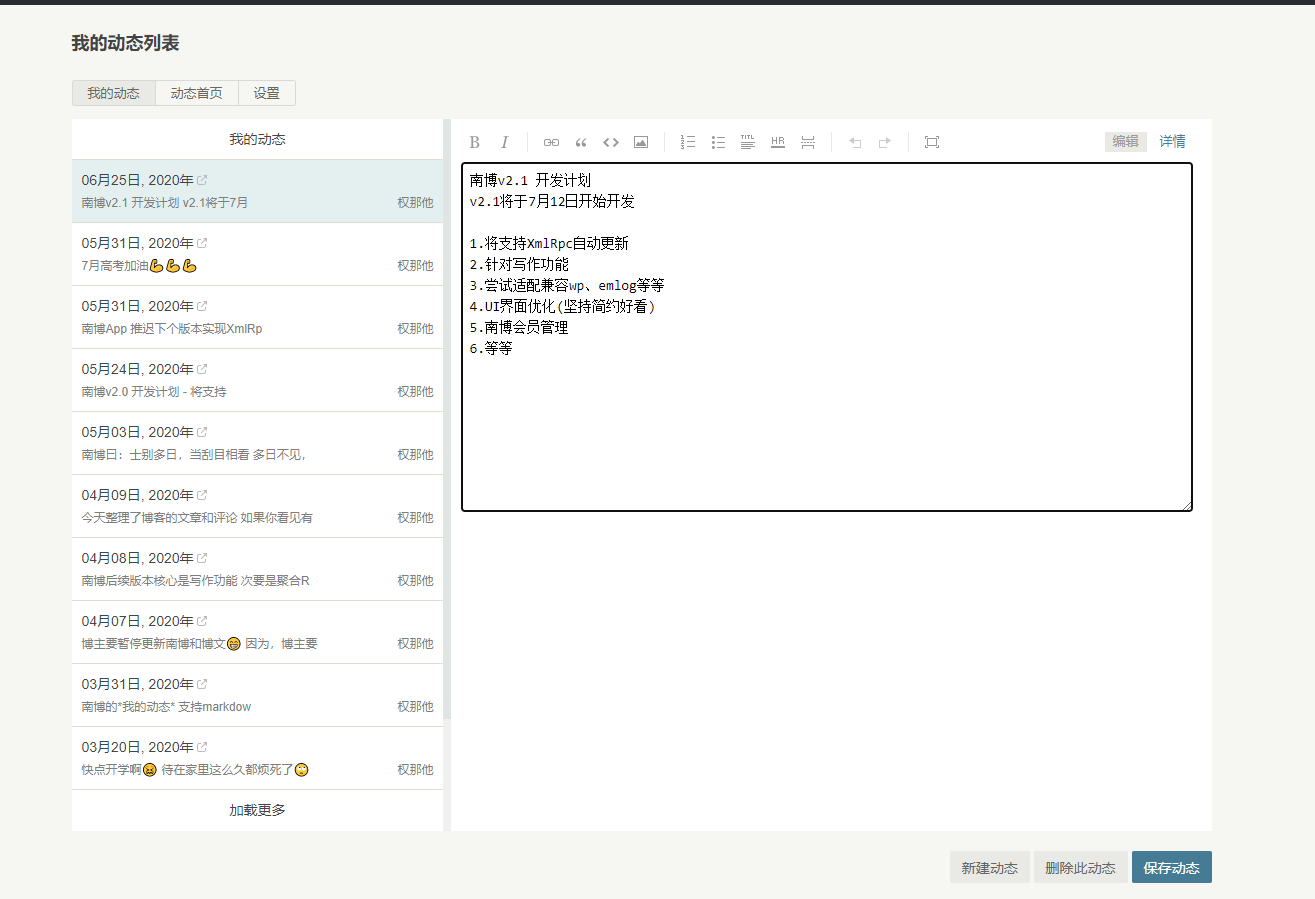Select post 南博的*我的动态* 支持markdow
This screenshot has height=899, width=1315.
[x=257, y=695]
